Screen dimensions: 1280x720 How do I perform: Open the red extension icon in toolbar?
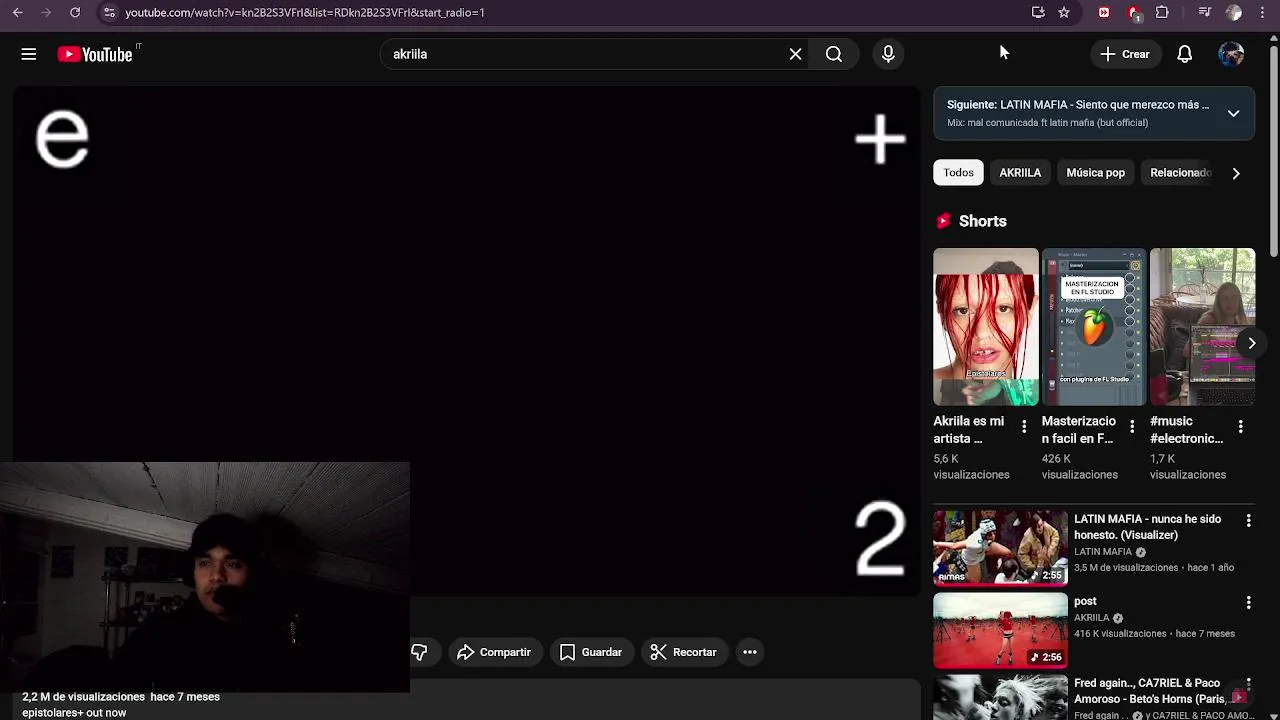point(1104,12)
